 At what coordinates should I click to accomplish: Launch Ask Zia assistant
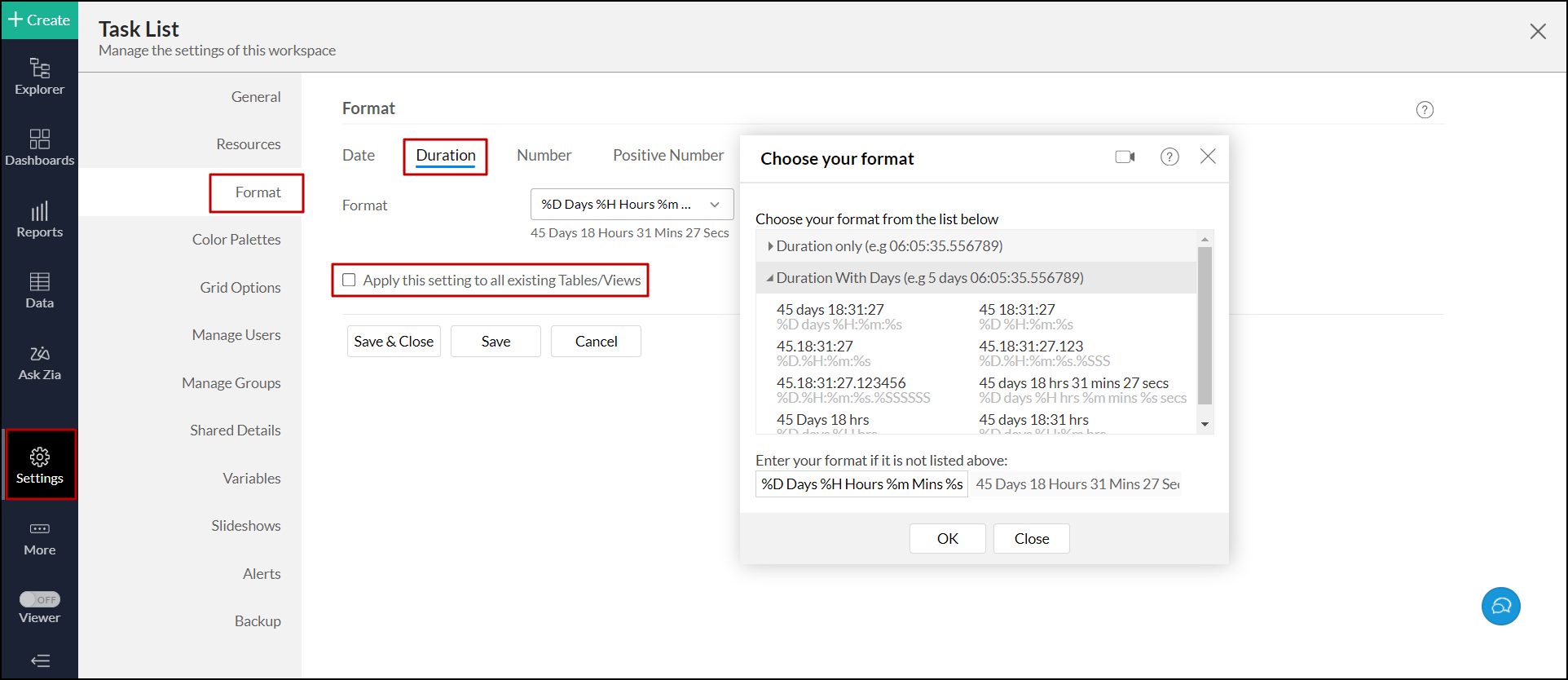(39, 362)
